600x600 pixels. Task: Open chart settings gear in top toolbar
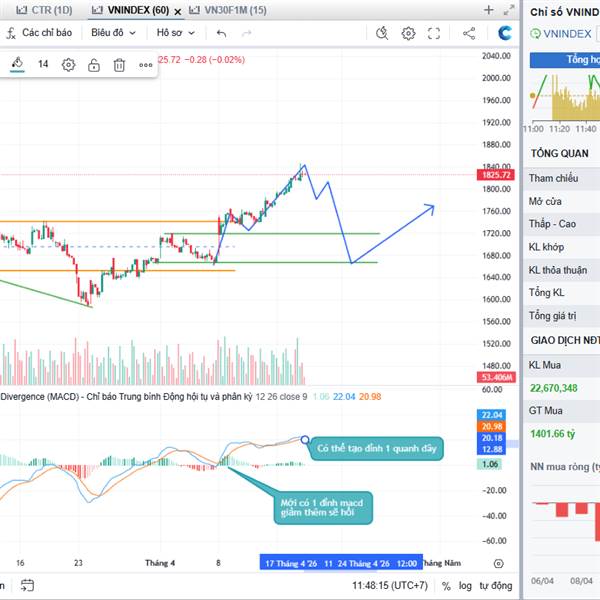pyautogui.click(x=408, y=33)
